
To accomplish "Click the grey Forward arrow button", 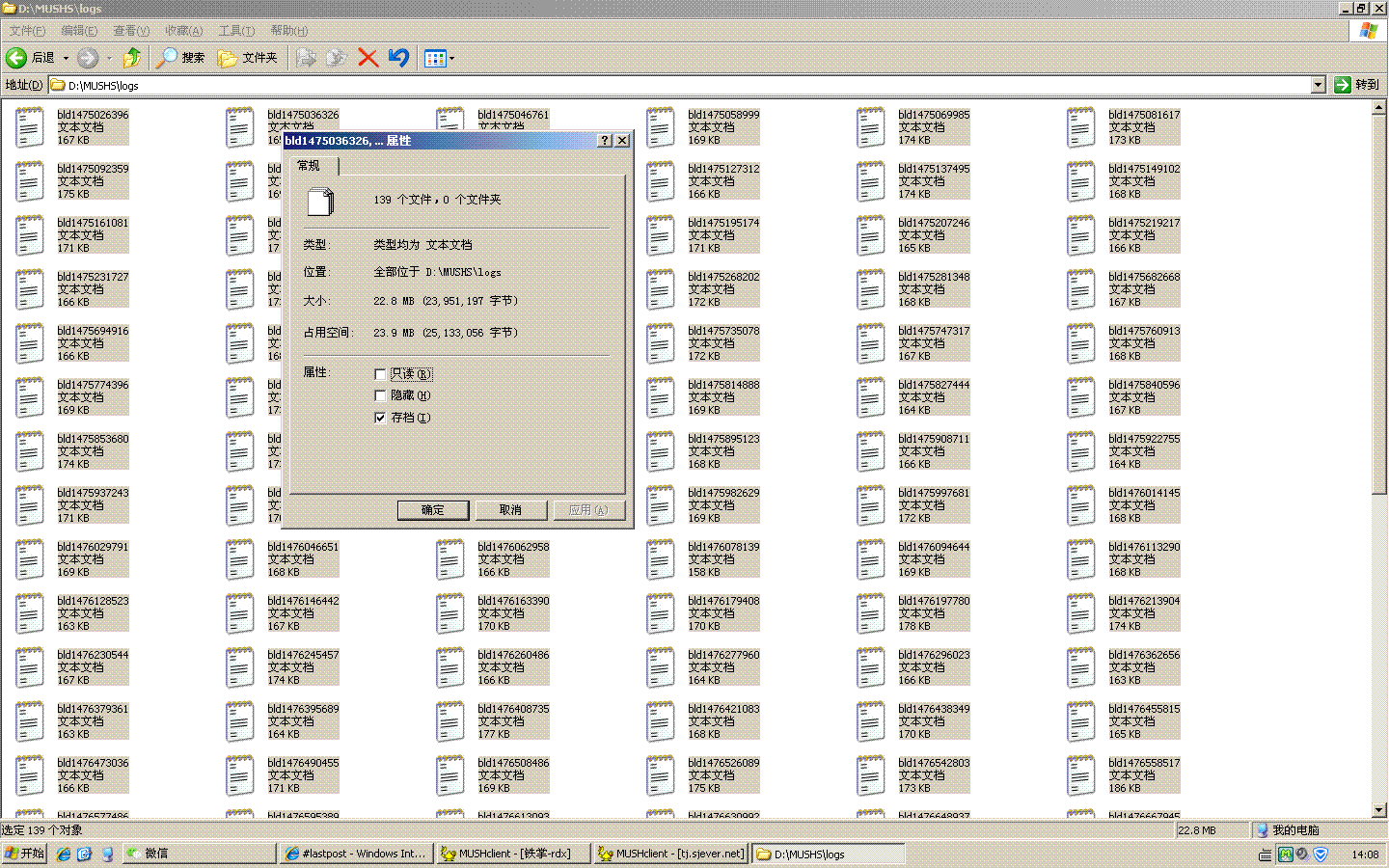I will (88, 58).
